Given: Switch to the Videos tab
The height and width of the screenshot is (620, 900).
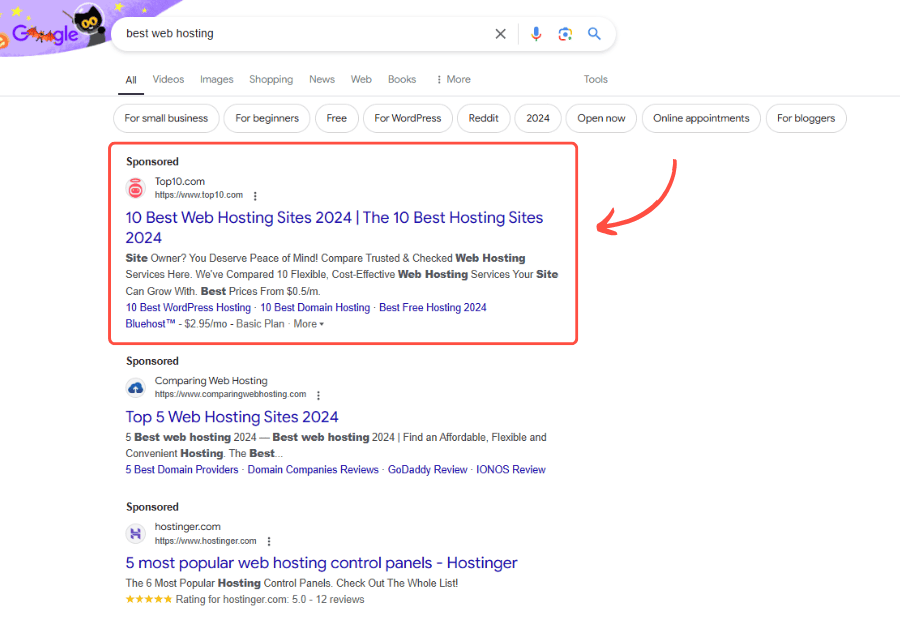Looking at the screenshot, I should click(x=168, y=79).
